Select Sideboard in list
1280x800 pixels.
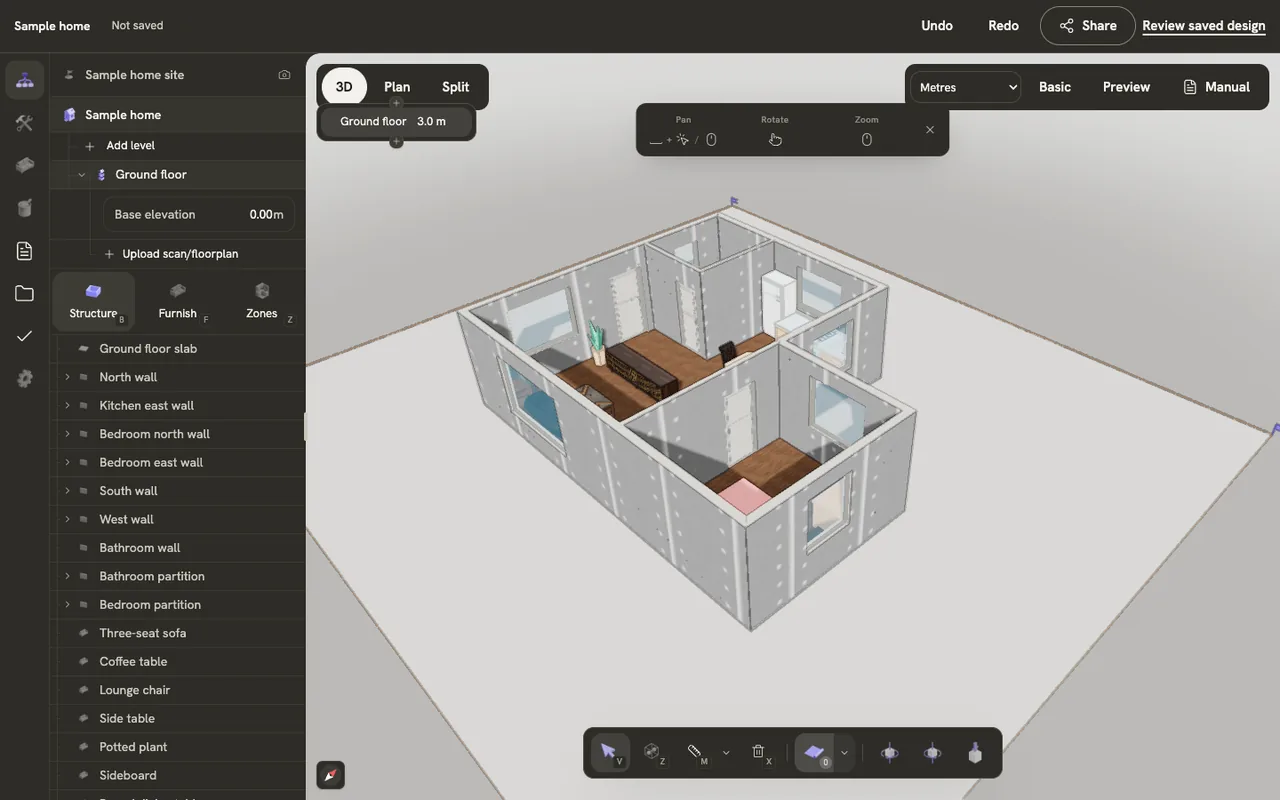[x=178, y=775]
